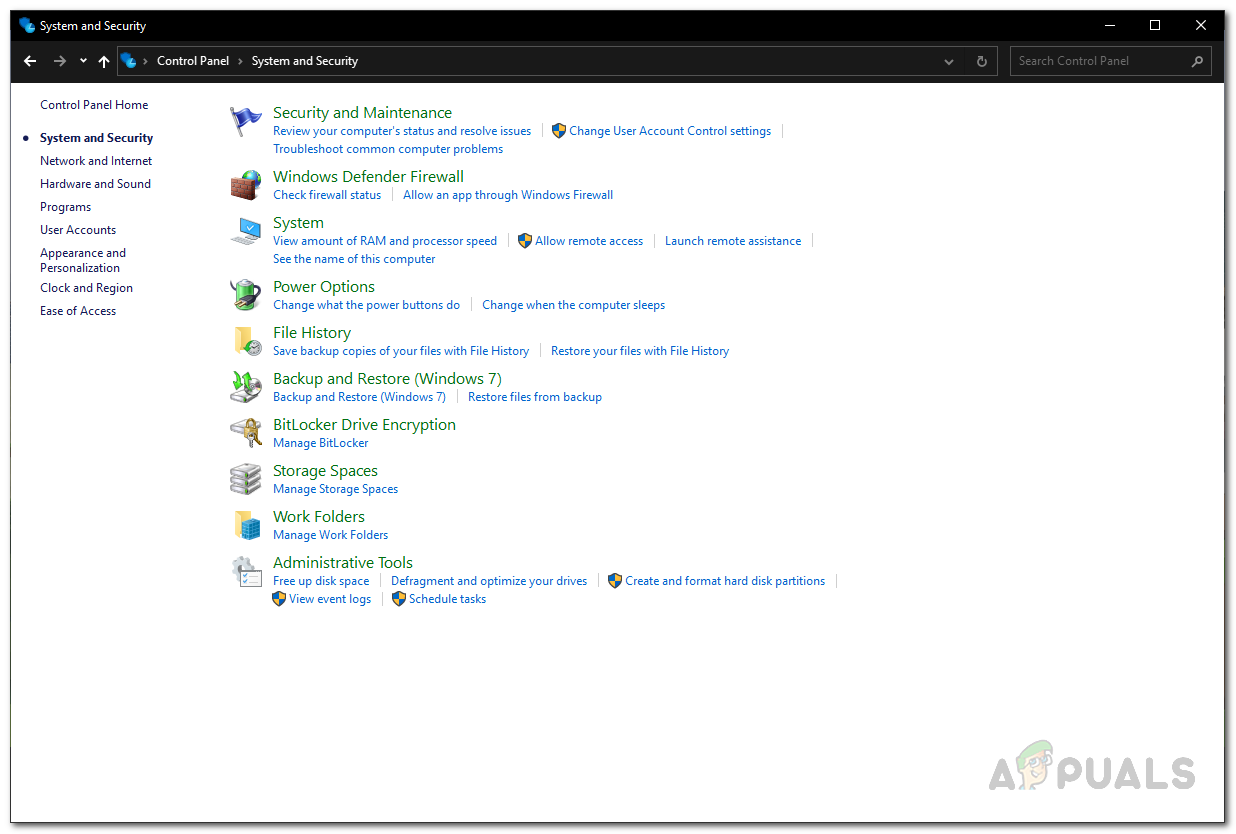
Task: Refresh the Control Panel view
Action: (982, 61)
